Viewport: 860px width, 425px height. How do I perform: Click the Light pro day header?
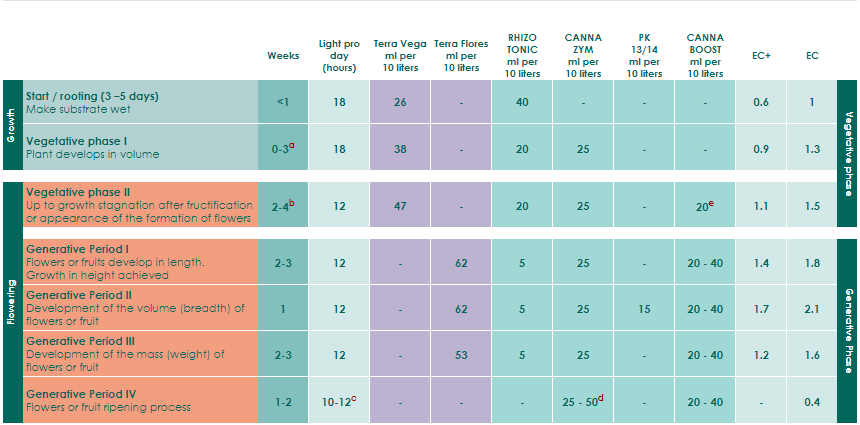339,55
